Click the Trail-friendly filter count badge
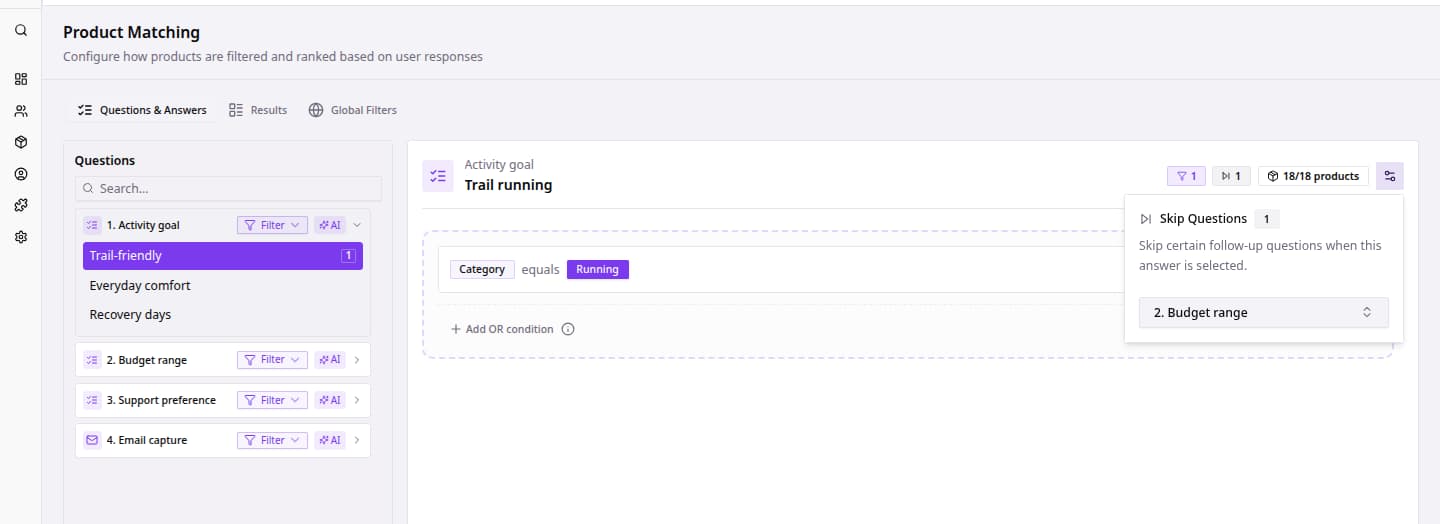The width and height of the screenshot is (1440, 524). [348, 256]
